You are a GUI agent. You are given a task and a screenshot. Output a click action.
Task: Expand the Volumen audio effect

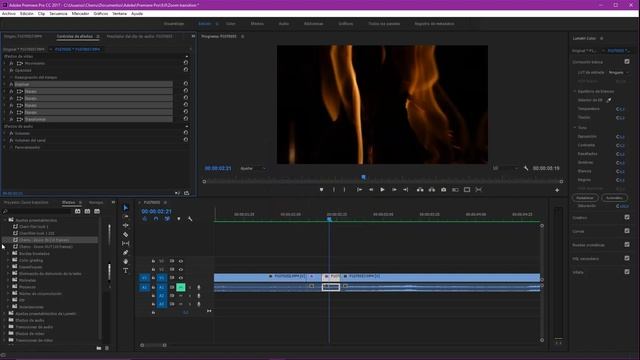coord(4,133)
